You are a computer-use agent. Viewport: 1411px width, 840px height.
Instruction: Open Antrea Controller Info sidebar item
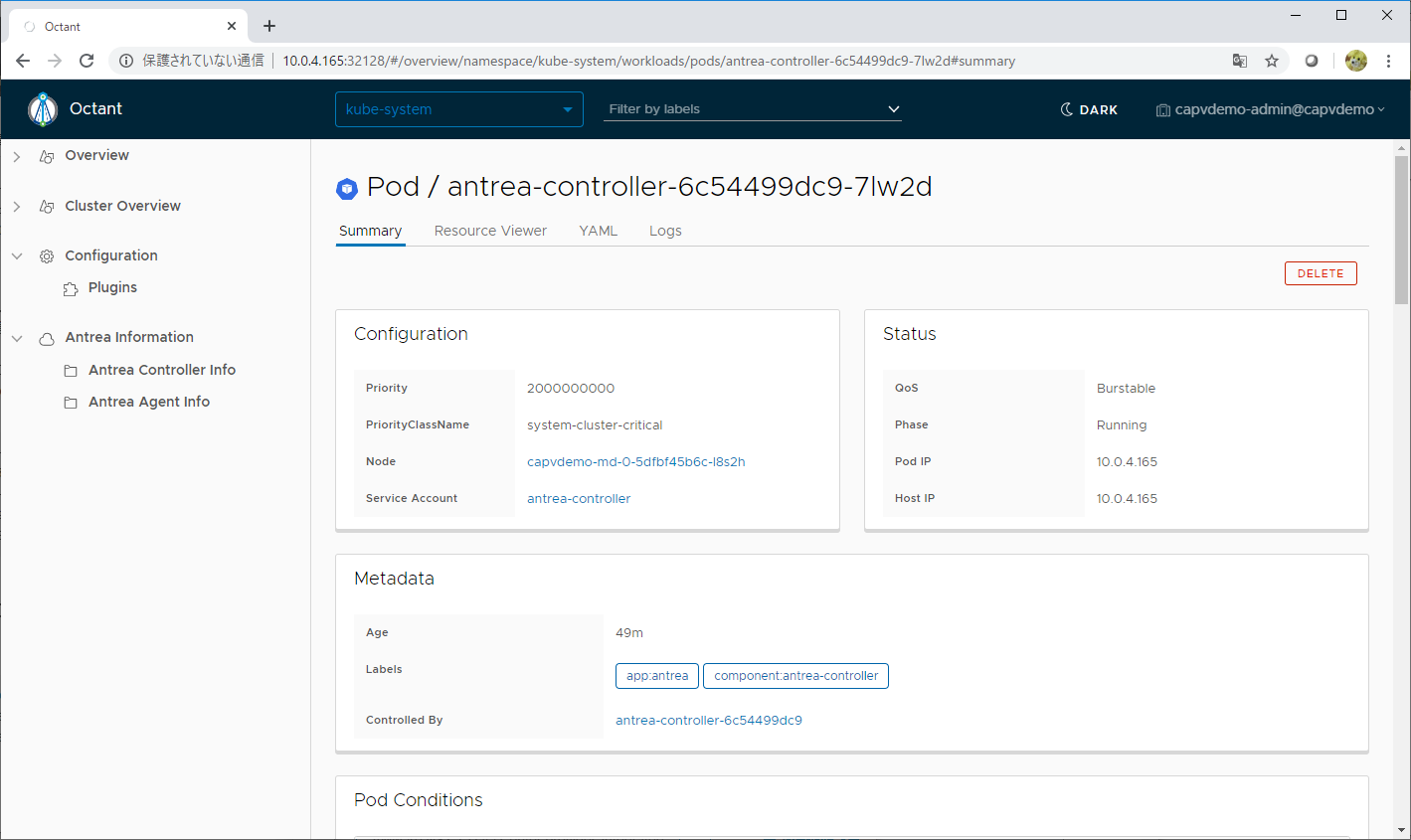[162, 370]
